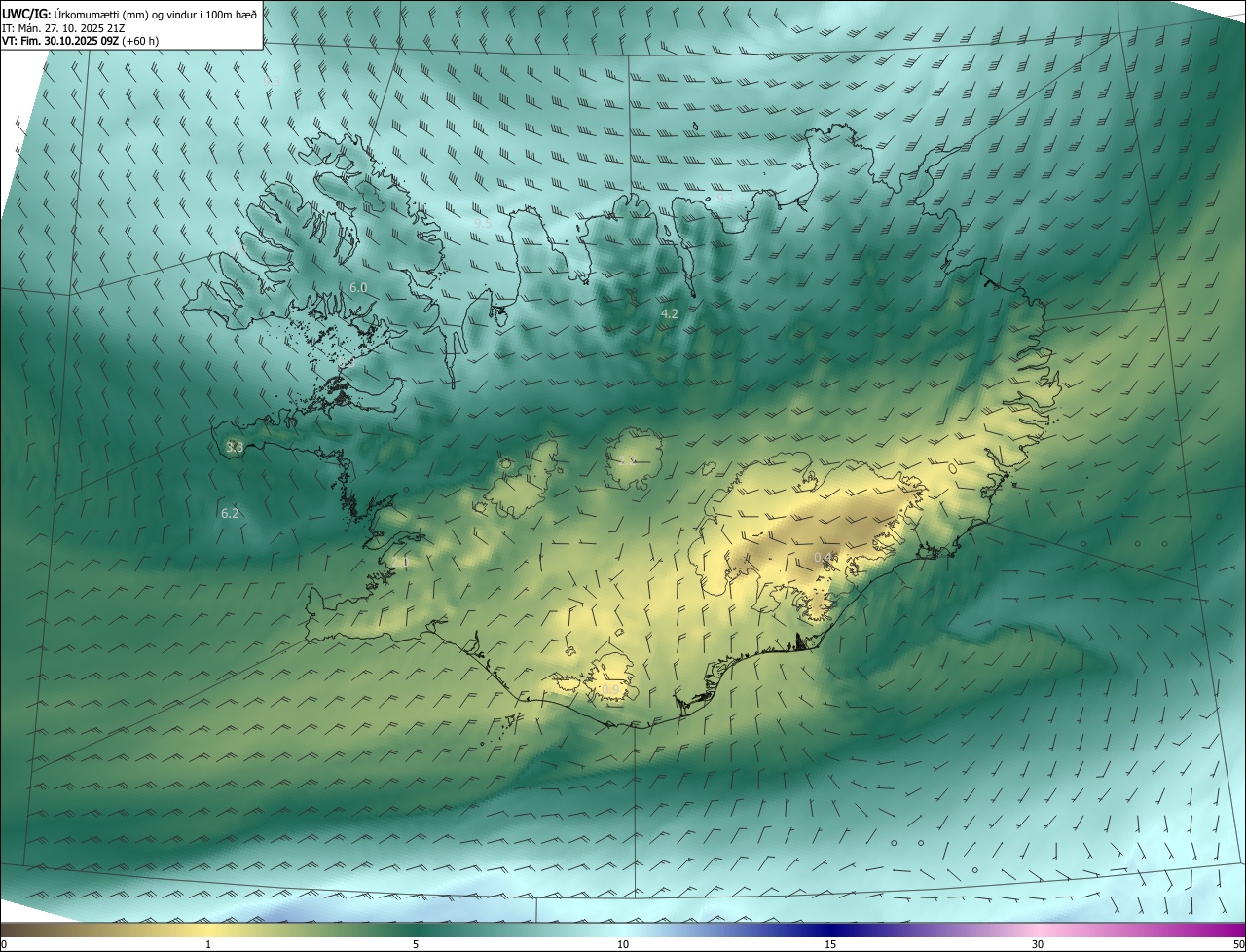The width and height of the screenshot is (1246, 952).
Task: Click the 4.2 value in north Iceland
Action: pyautogui.click(x=669, y=314)
